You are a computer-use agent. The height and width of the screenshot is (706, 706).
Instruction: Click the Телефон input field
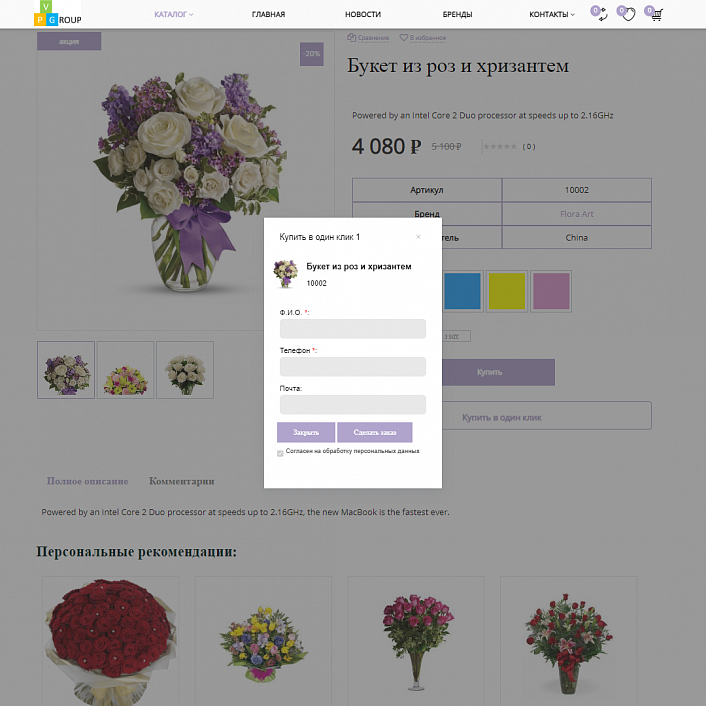353,367
